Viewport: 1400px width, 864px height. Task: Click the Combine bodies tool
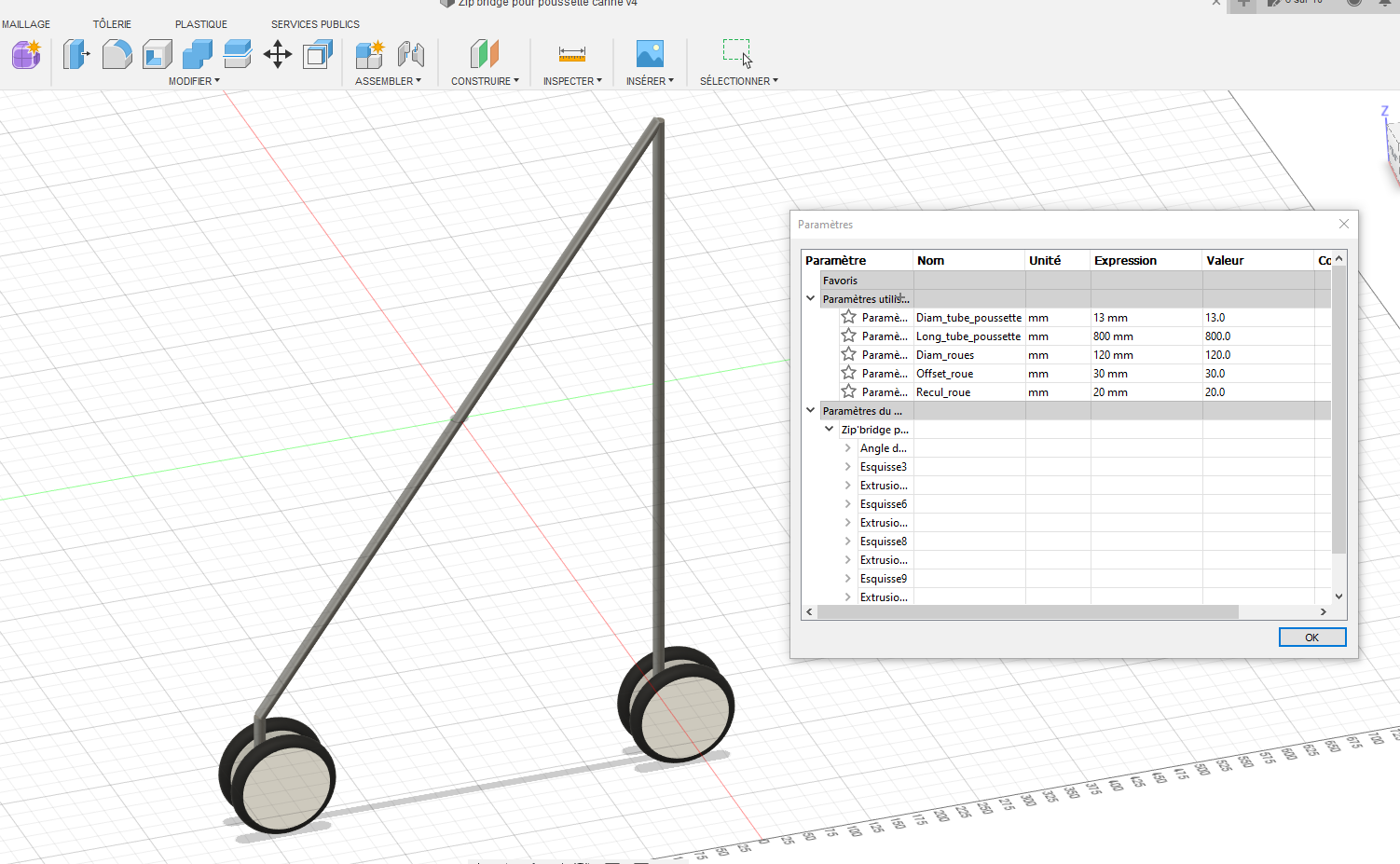click(197, 55)
